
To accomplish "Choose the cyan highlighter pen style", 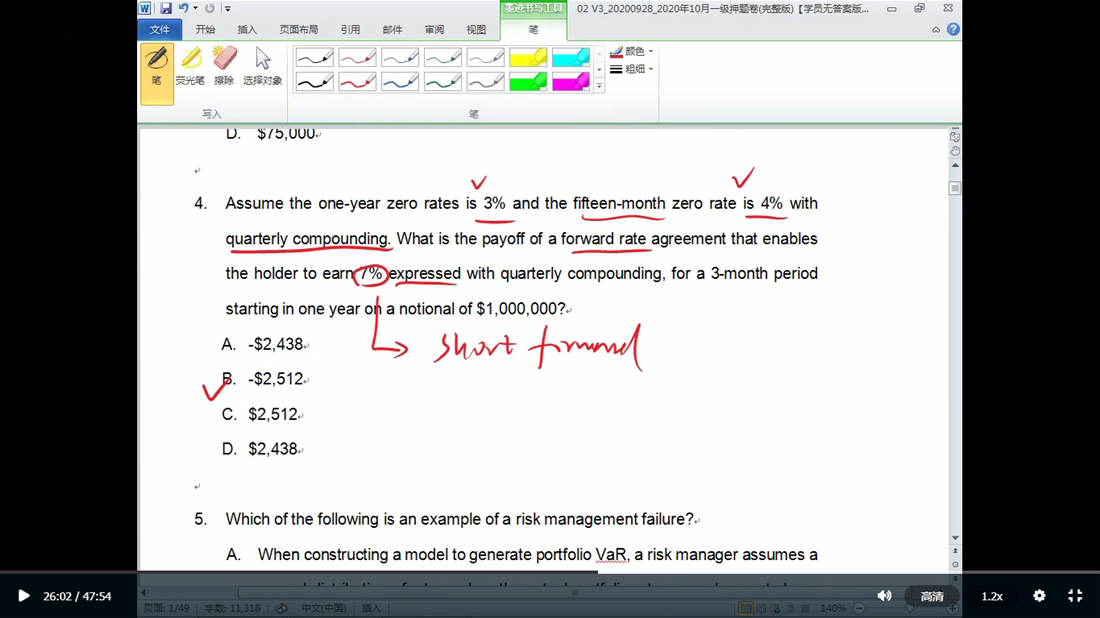I will pyautogui.click(x=571, y=58).
